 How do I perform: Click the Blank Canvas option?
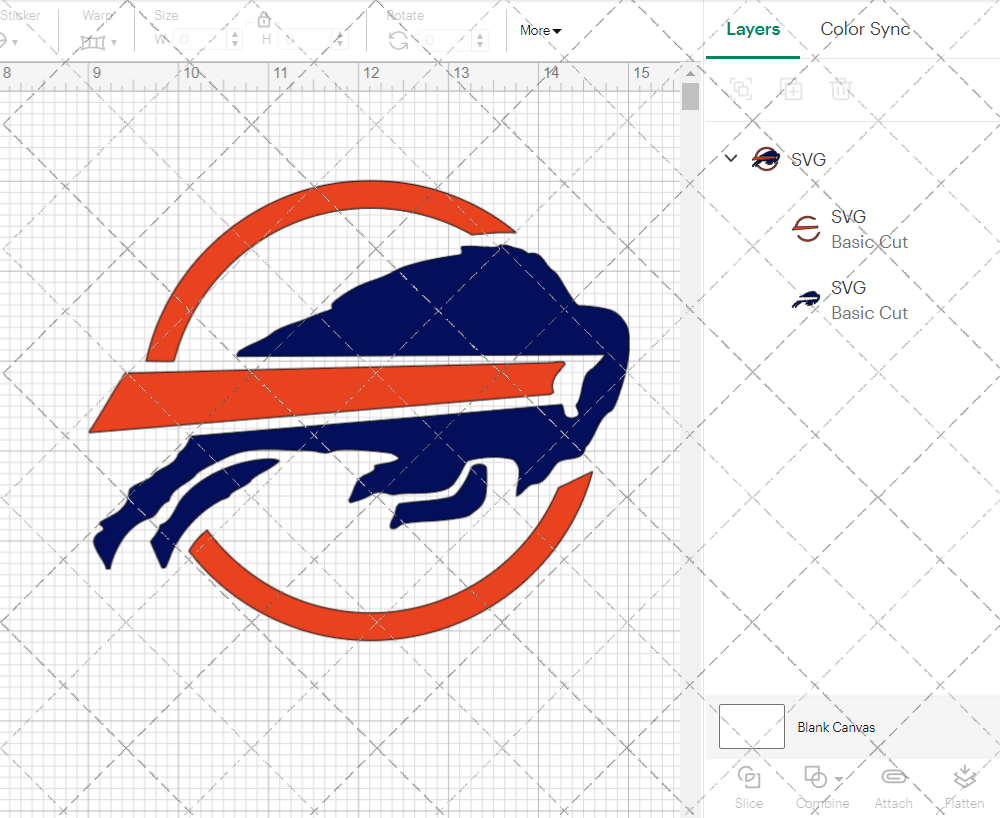[x=836, y=727]
